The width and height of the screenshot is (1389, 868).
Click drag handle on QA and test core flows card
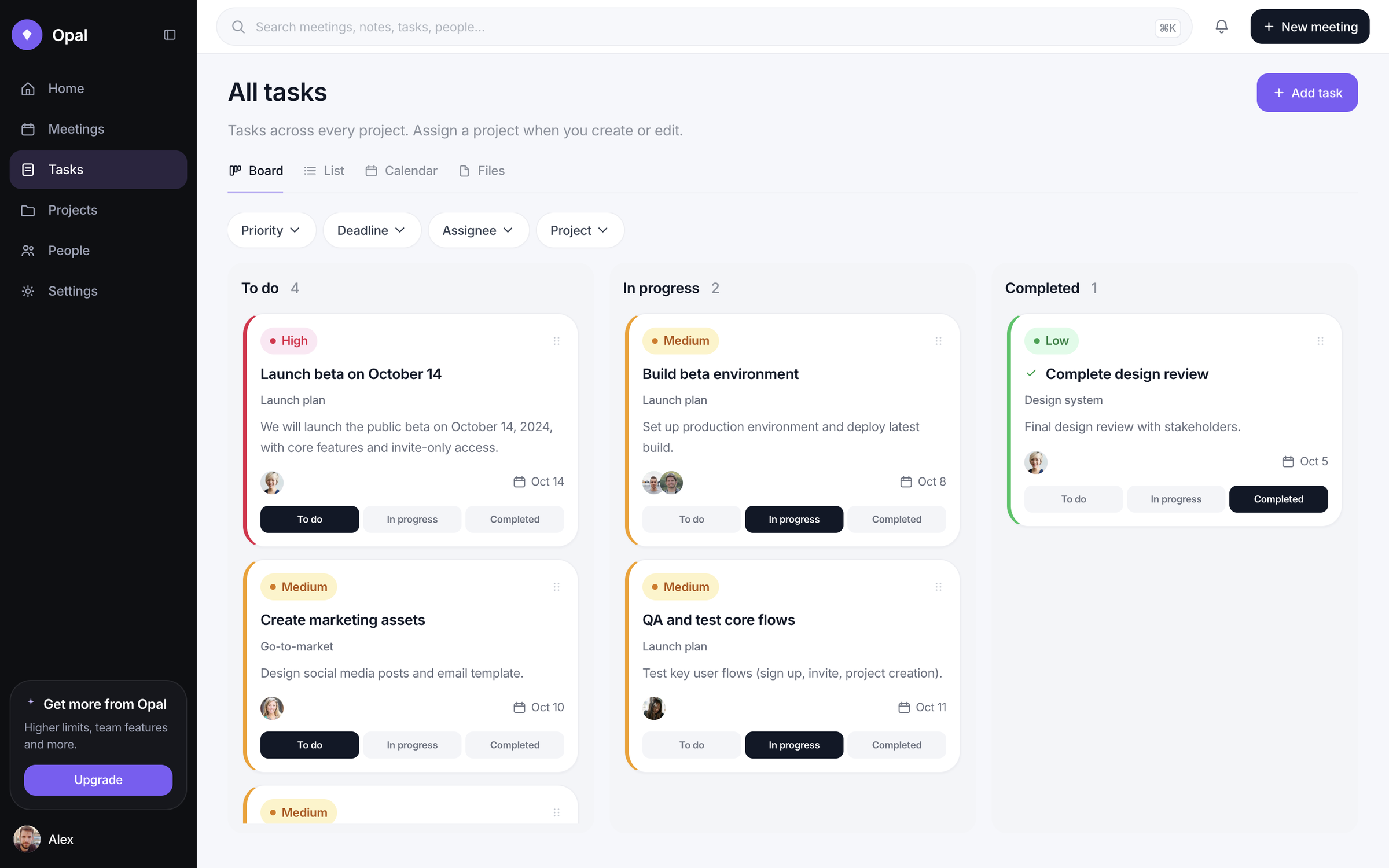(938, 587)
